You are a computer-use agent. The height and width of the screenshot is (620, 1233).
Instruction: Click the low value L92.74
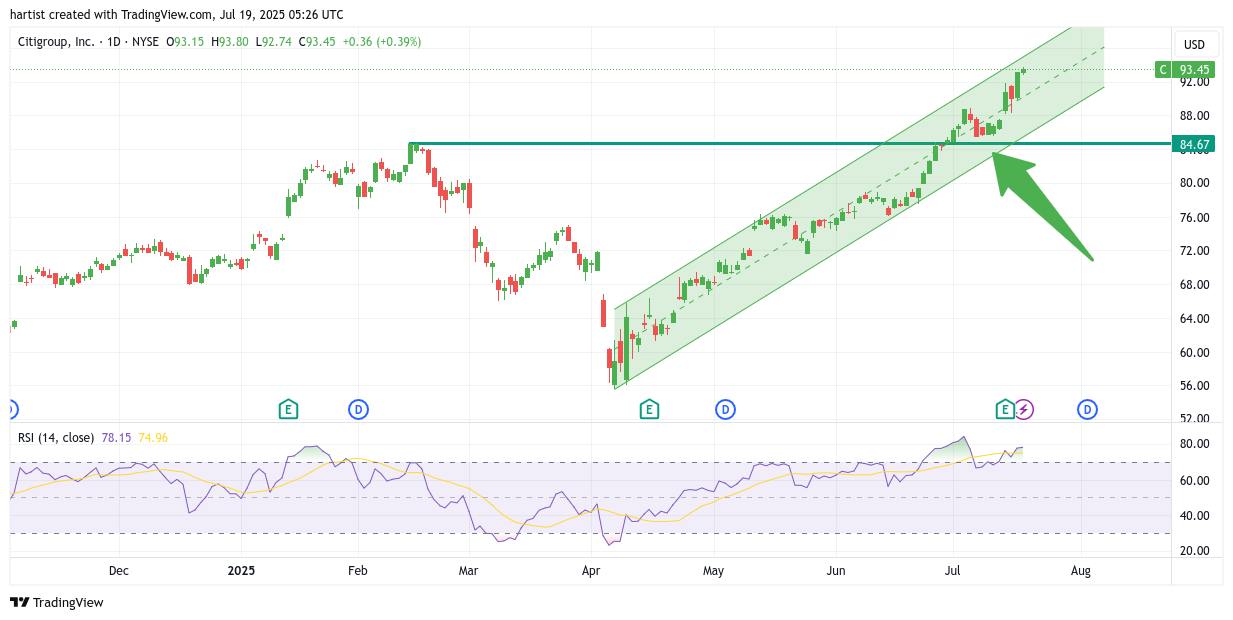click(x=273, y=42)
